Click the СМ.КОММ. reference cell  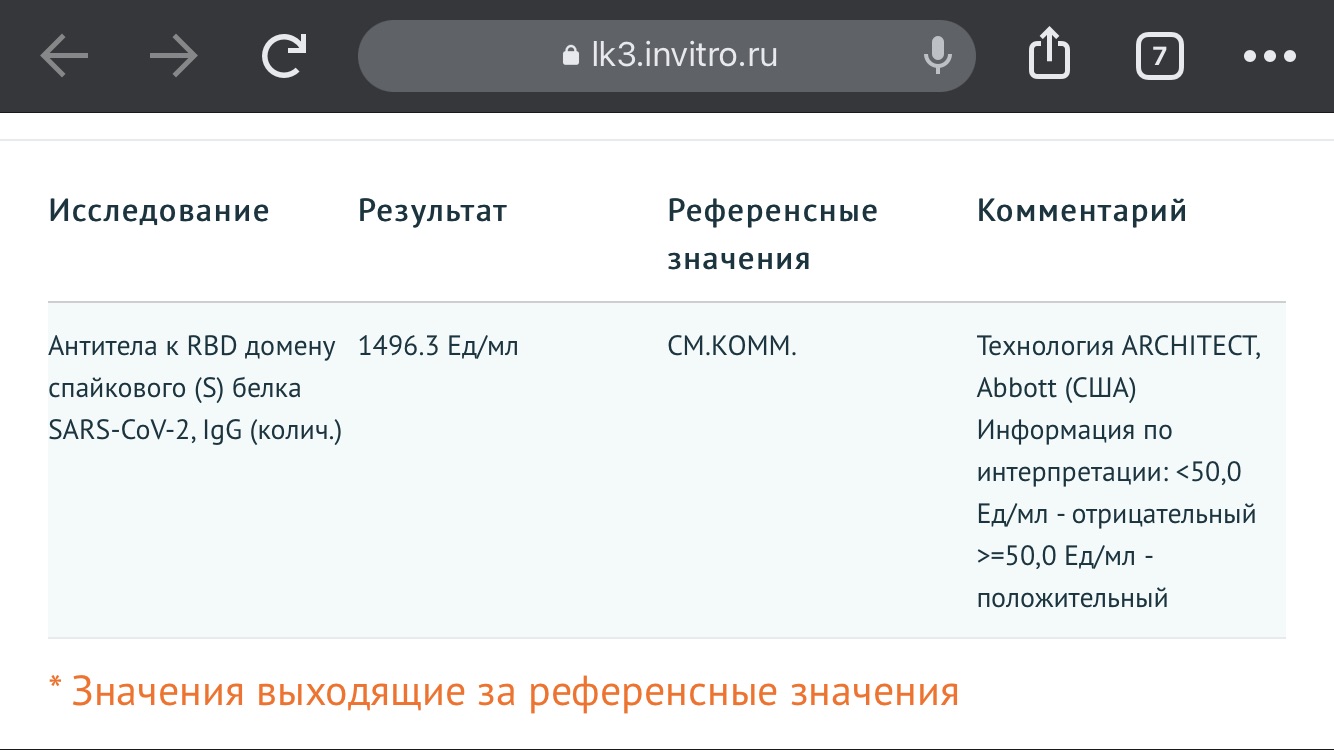732,347
